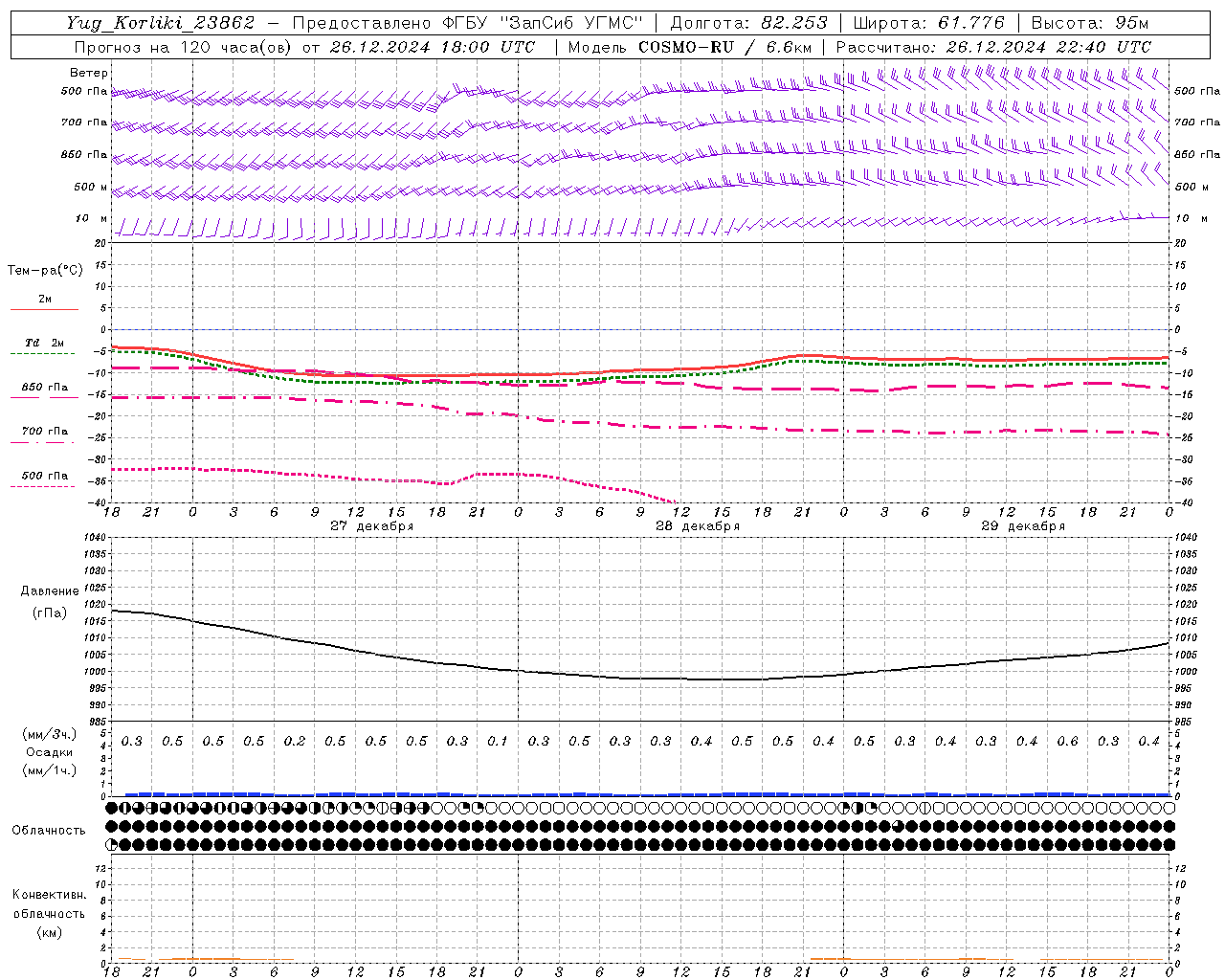Viewport: 1225px width, 980px height.
Task: Click the 700 гПа temperature legend entry
Action: tap(44, 431)
